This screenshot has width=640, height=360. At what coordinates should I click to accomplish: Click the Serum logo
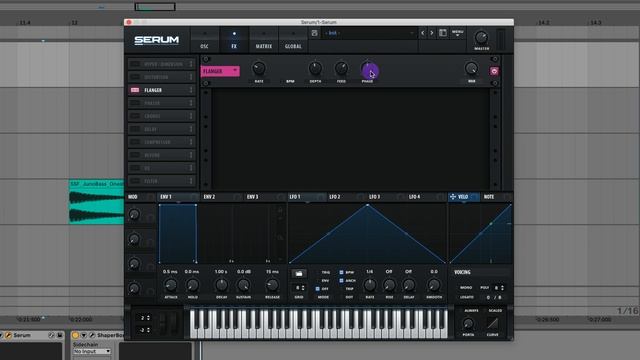157,40
